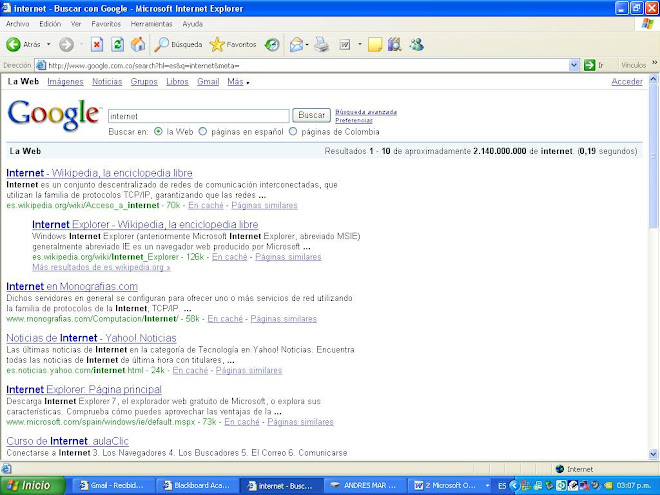660x495 pixels.
Task: Open Favoritos star toolbar button
Action: click(233, 44)
